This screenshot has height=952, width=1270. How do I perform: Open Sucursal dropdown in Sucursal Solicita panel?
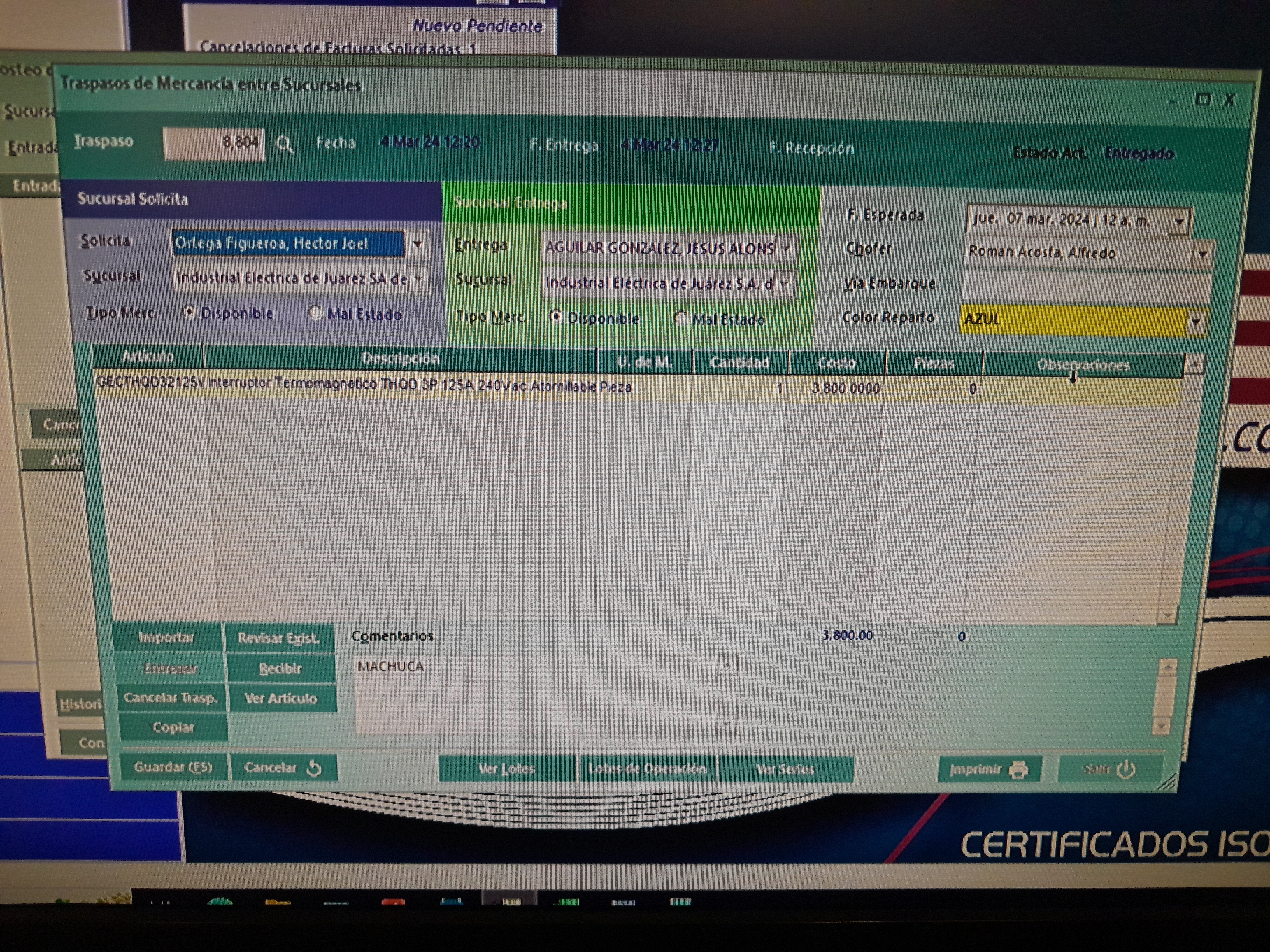(419, 279)
